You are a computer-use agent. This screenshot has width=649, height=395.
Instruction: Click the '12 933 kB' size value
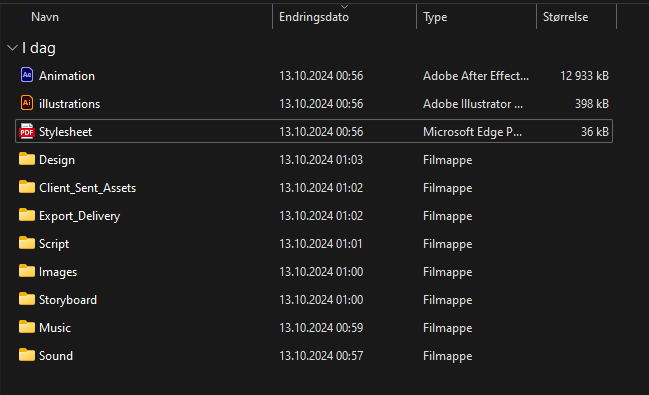(x=584, y=76)
